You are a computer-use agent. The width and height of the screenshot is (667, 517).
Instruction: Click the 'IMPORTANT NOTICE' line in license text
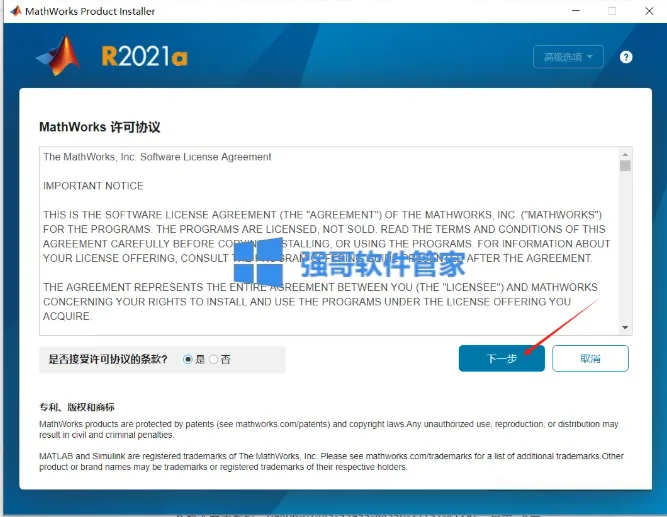(93, 186)
